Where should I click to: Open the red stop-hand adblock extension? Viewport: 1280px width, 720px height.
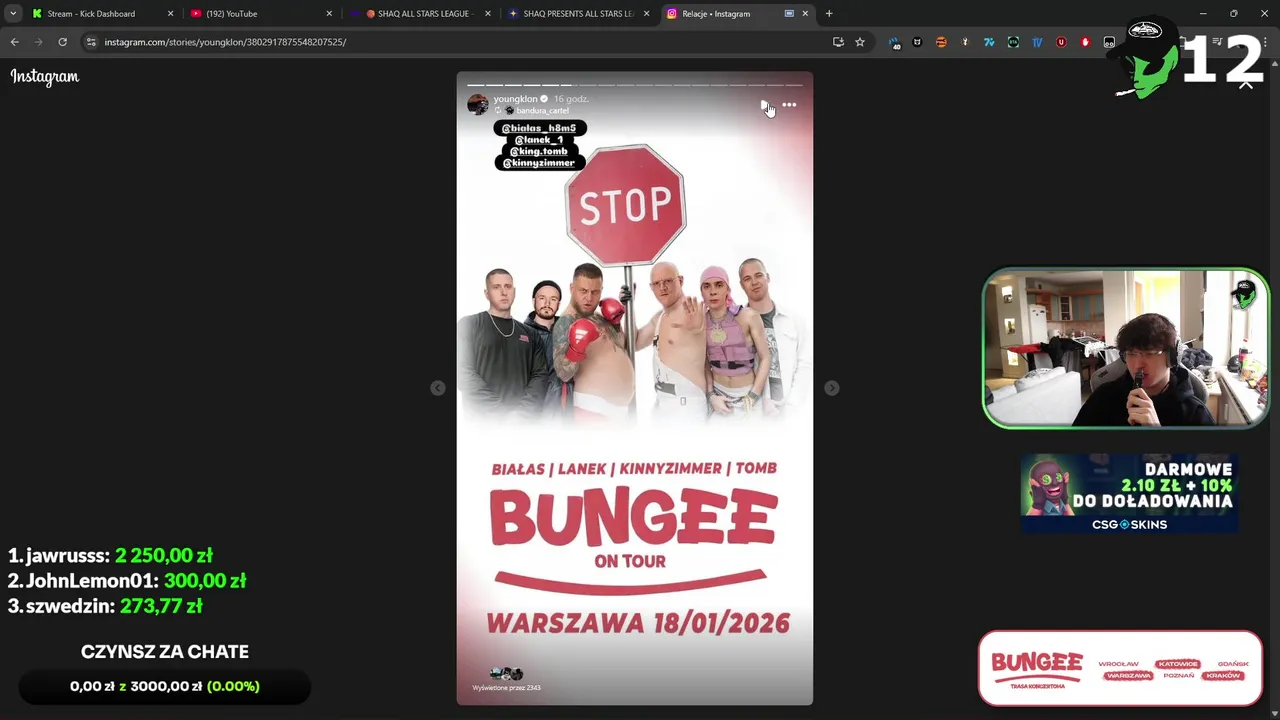click(1085, 42)
